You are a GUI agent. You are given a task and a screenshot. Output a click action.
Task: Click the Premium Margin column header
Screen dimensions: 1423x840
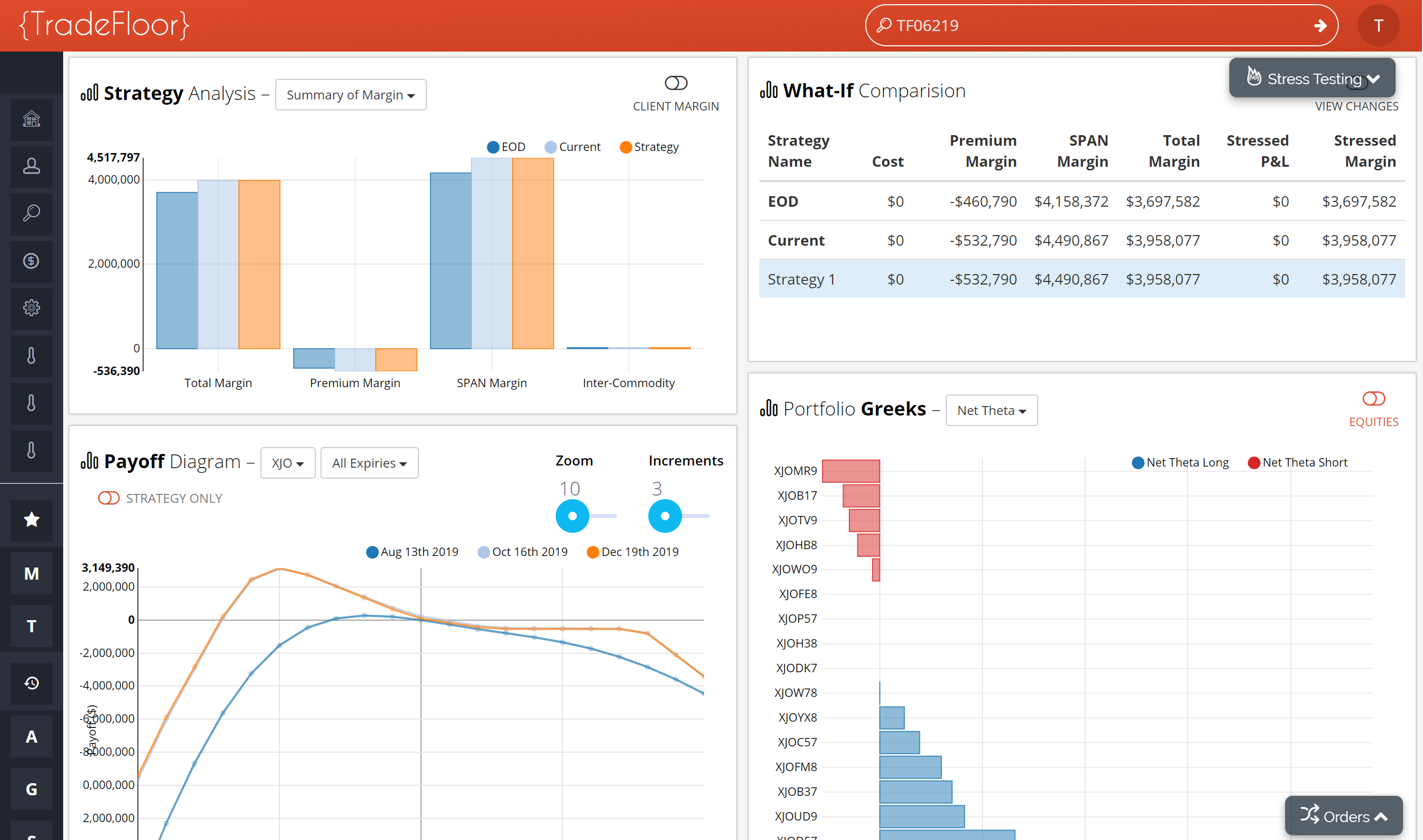click(x=983, y=150)
